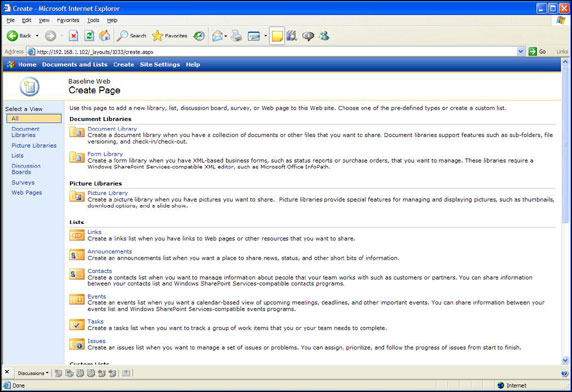Click the Mail envelope toolbar icon
572x392 pixels.
217,36
